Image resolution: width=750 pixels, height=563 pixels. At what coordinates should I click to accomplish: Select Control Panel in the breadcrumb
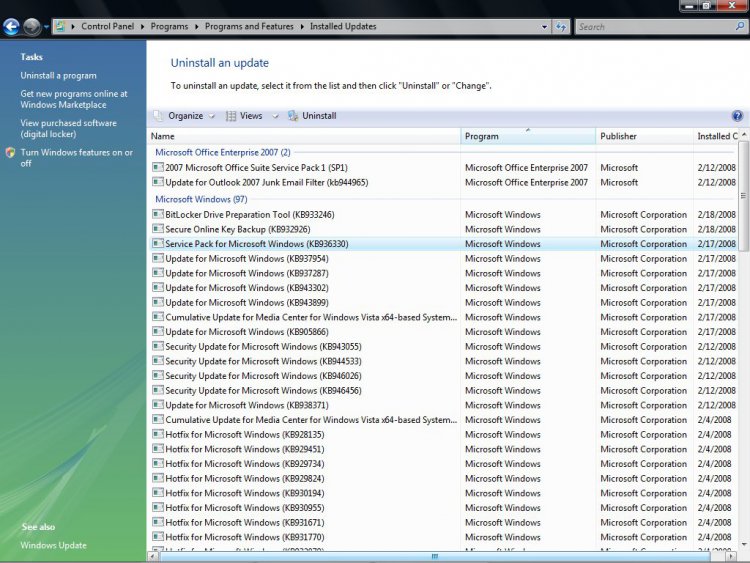tap(108, 26)
